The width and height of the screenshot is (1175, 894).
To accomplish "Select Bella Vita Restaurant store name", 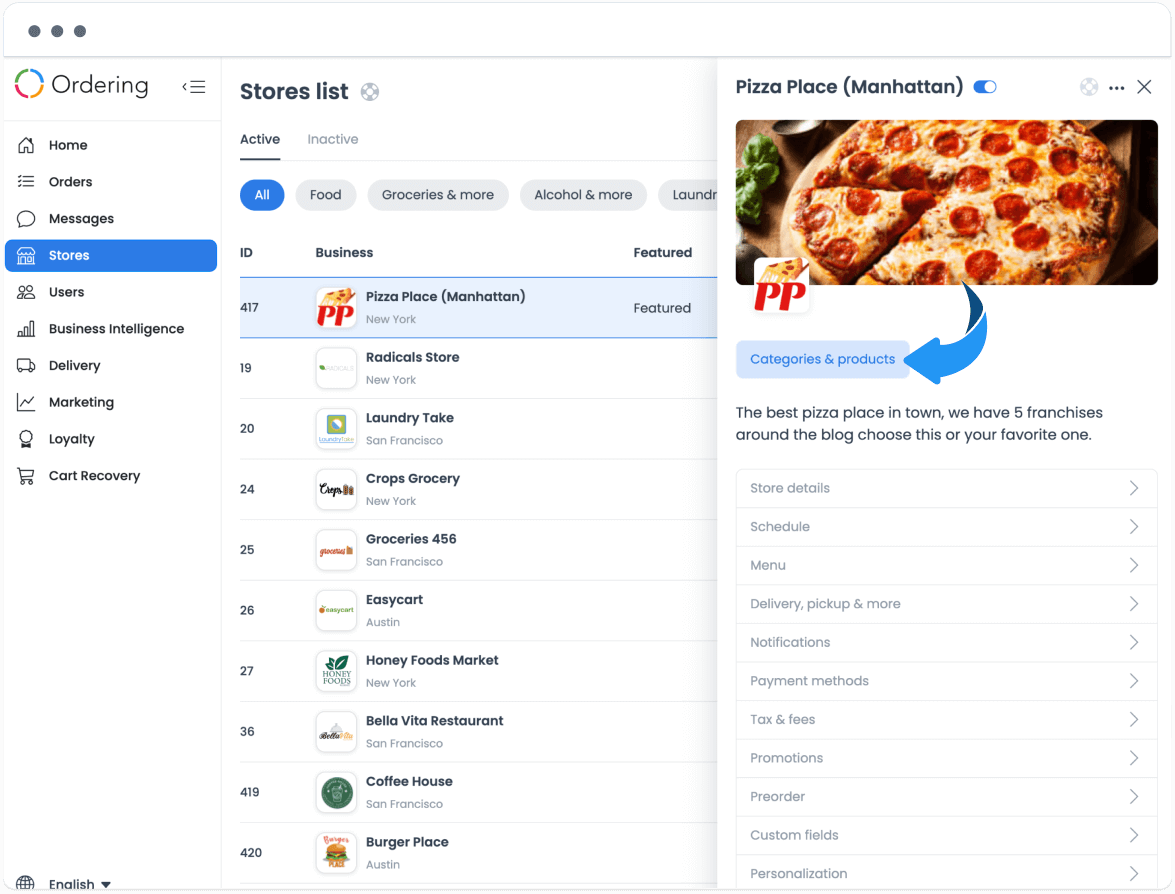I will (x=434, y=721).
